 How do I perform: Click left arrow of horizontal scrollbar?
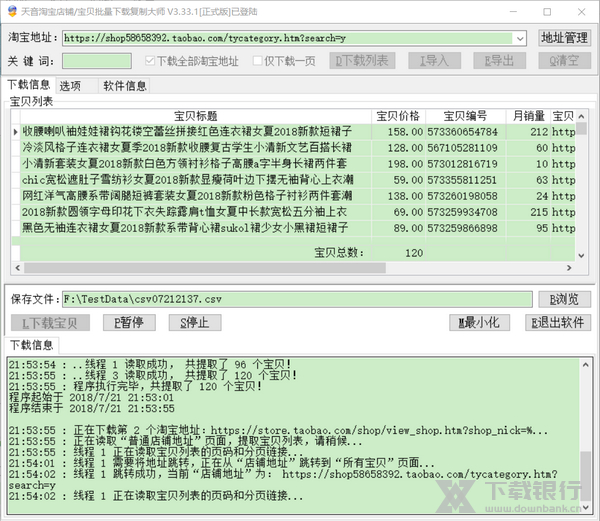18,268
